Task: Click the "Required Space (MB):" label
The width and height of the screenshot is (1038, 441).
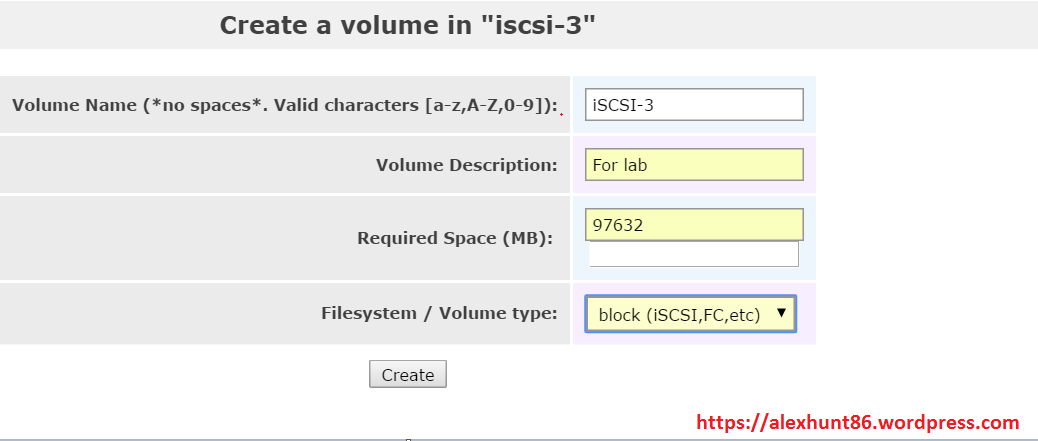Action: 455,238
